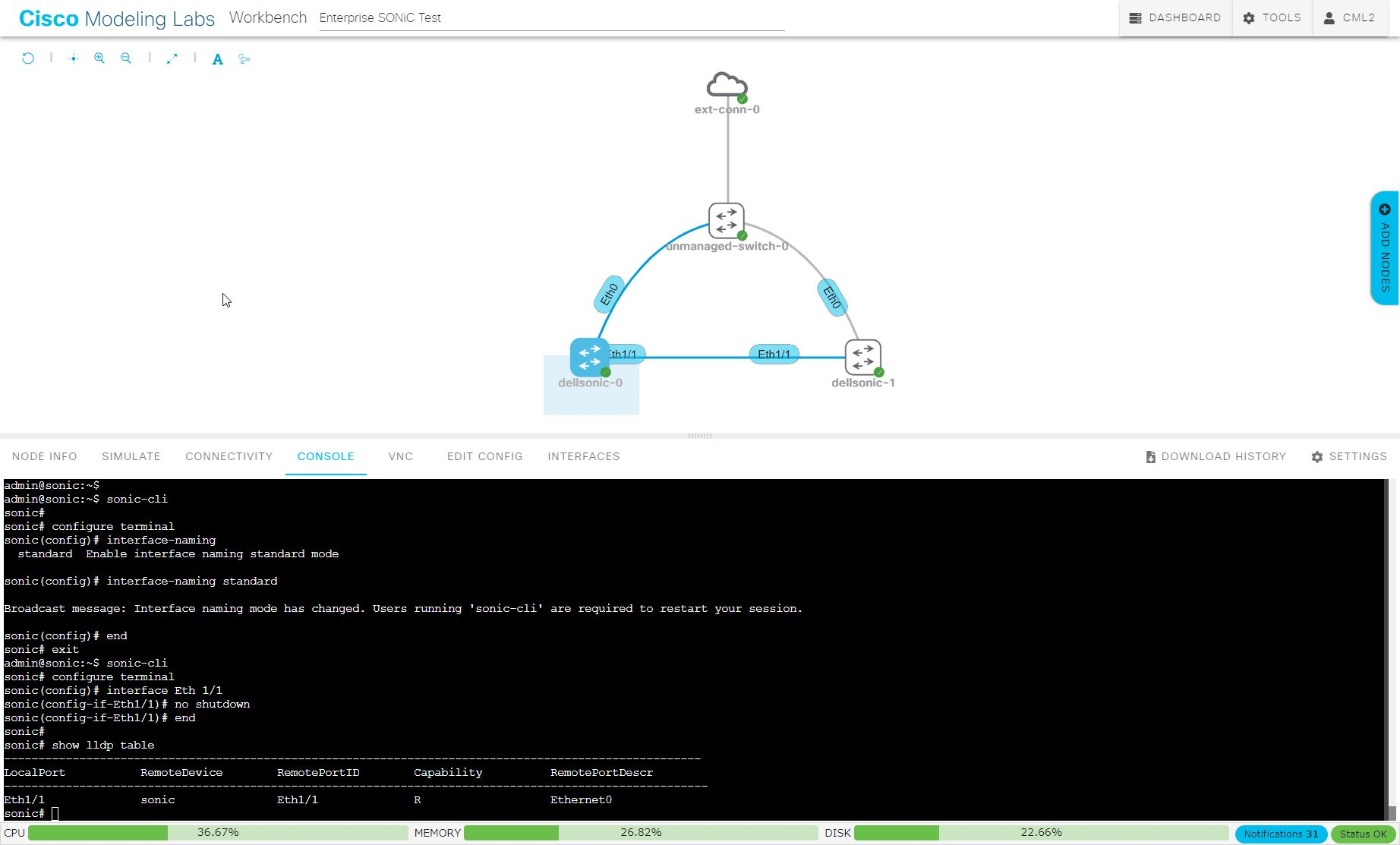This screenshot has height=845, width=1400.
Task: Open console Settings
Action: 1349,456
